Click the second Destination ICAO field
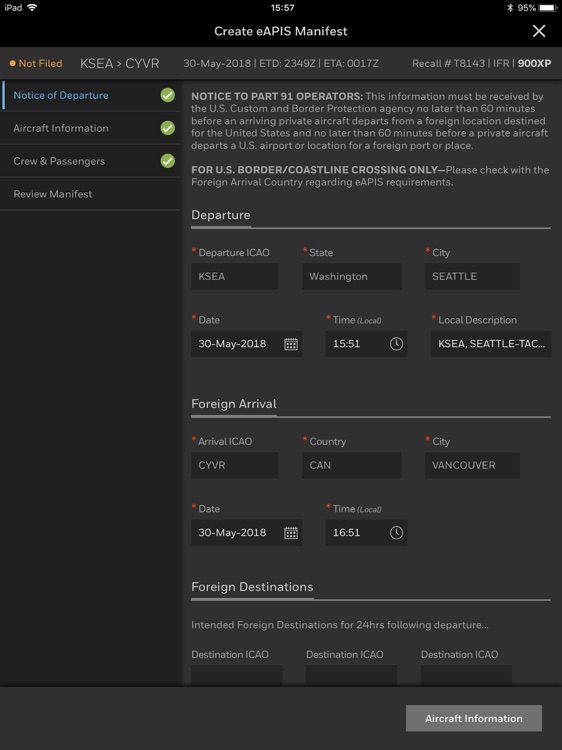This screenshot has height=750, width=562. [x=352, y=675]
